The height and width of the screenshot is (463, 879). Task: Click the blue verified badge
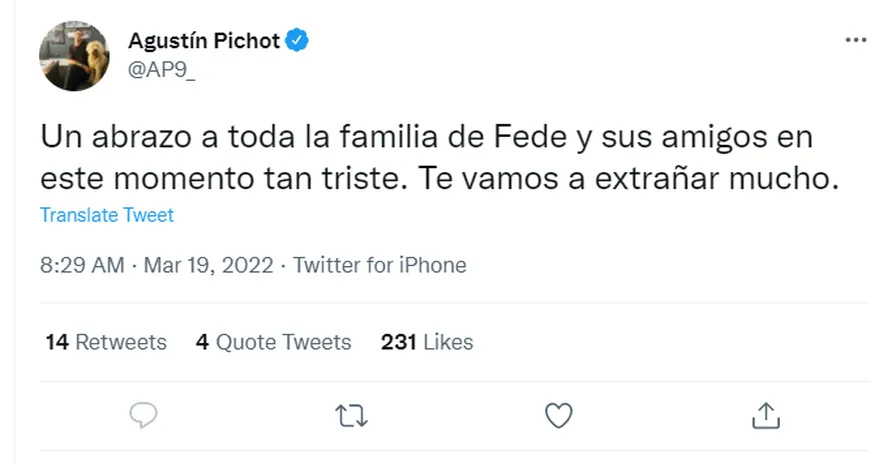pos(298,41)
